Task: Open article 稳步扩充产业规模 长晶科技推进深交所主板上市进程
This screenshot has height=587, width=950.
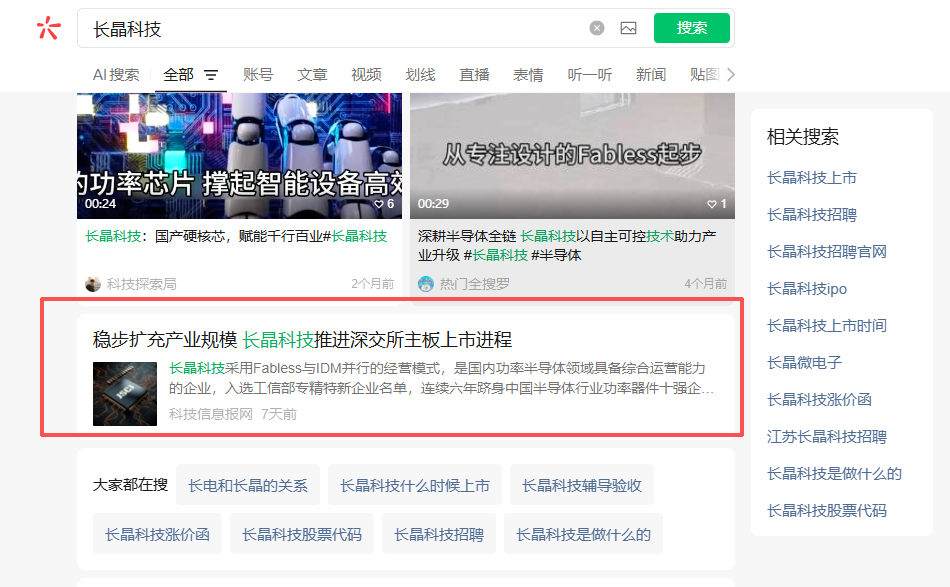Action: click(302, 340)
